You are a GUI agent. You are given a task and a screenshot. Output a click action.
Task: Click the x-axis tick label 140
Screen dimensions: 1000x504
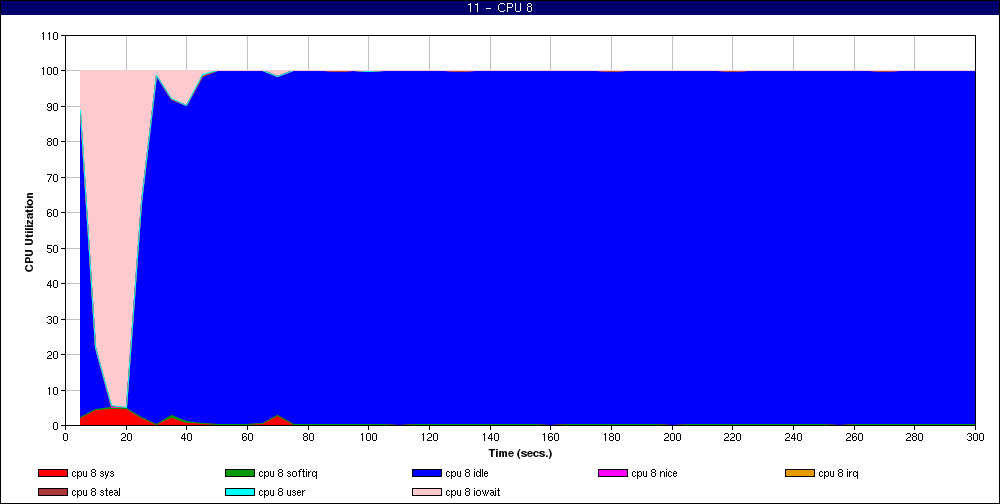tap(490, 437)
